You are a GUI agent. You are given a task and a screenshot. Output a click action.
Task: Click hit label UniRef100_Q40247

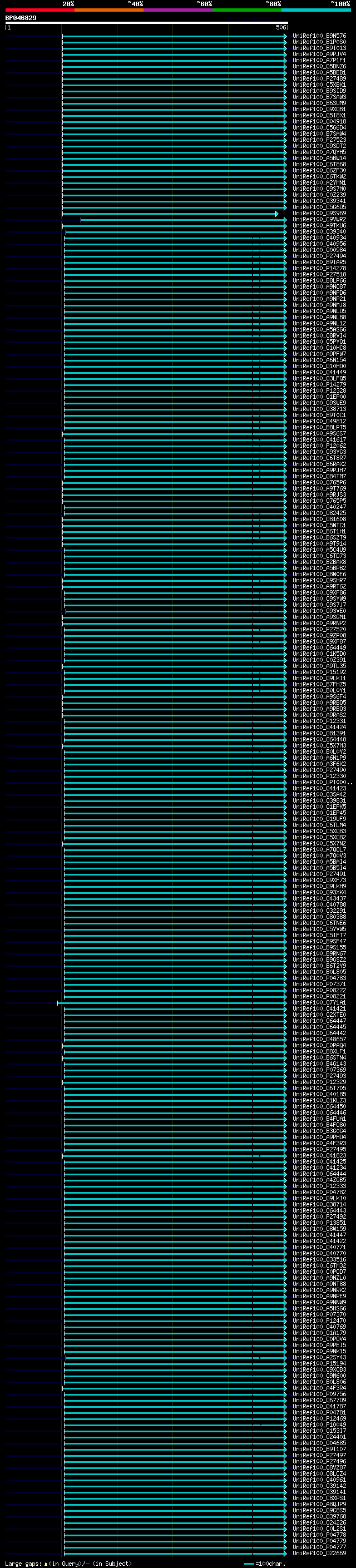tap(319, 507)
